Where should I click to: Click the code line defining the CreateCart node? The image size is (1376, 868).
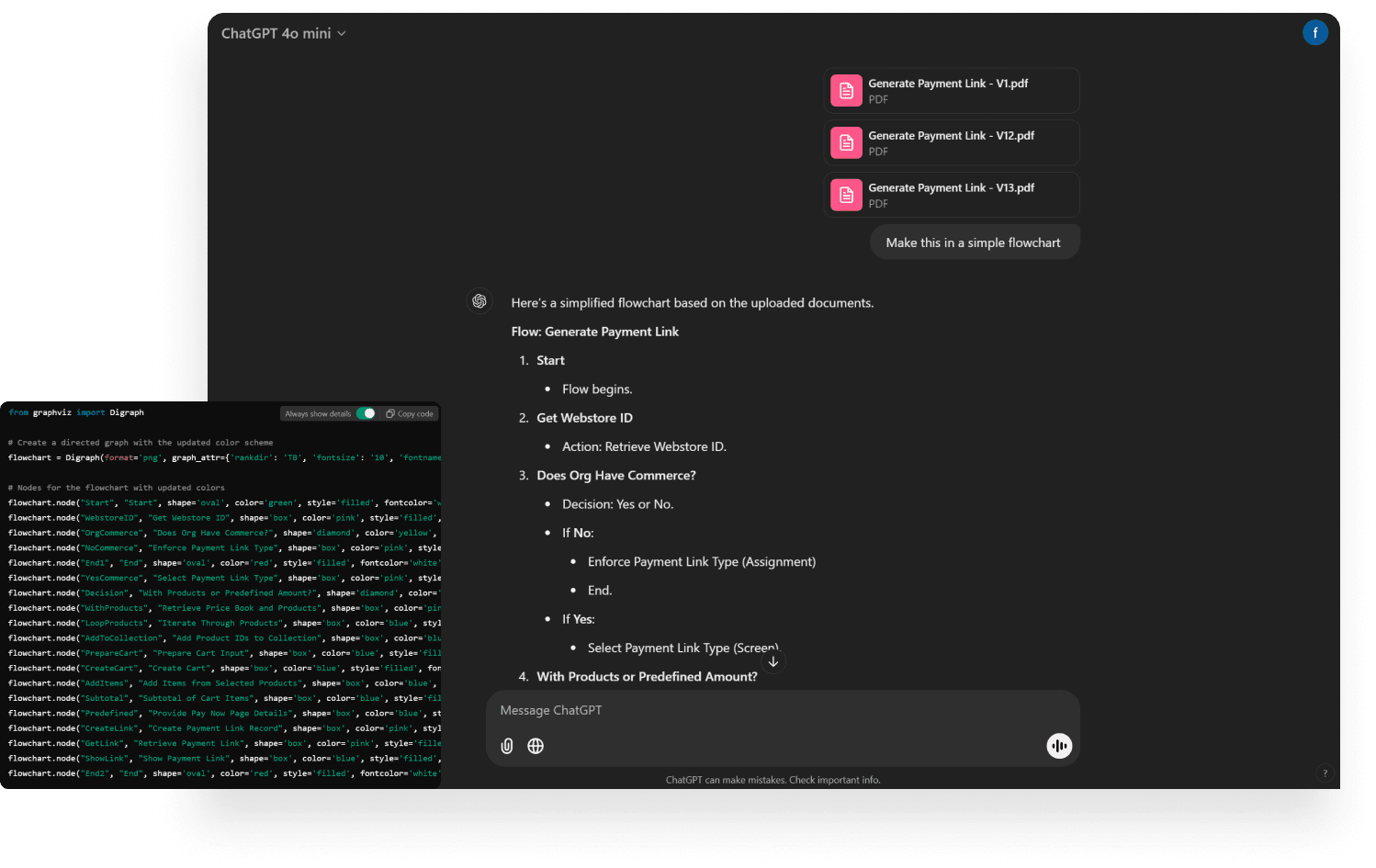[225, 668]
